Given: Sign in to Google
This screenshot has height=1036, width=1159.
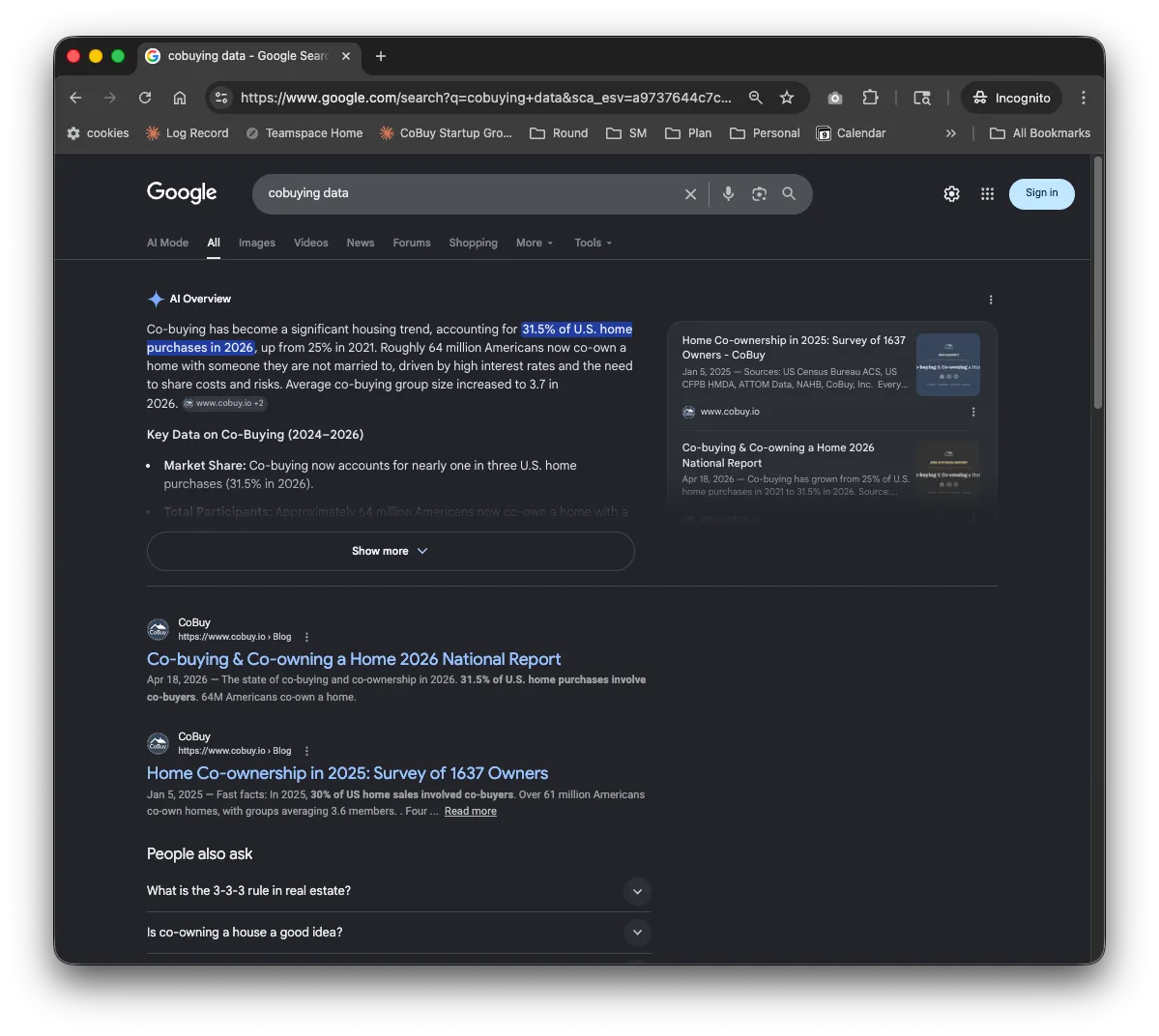Looking at the screenshot, I should click(x=1041, y=193).
